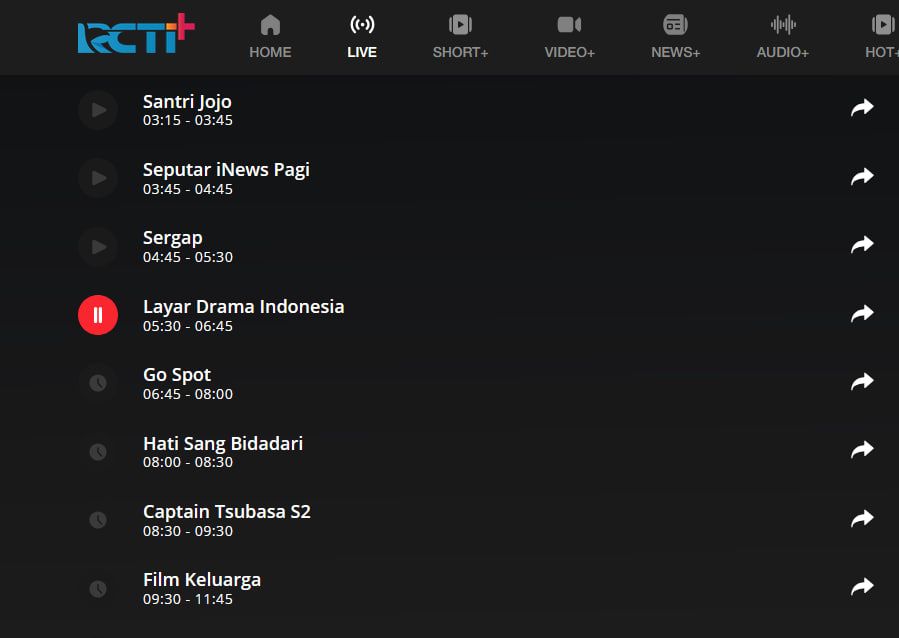Share the Santri Jojo program

(861, 108)
